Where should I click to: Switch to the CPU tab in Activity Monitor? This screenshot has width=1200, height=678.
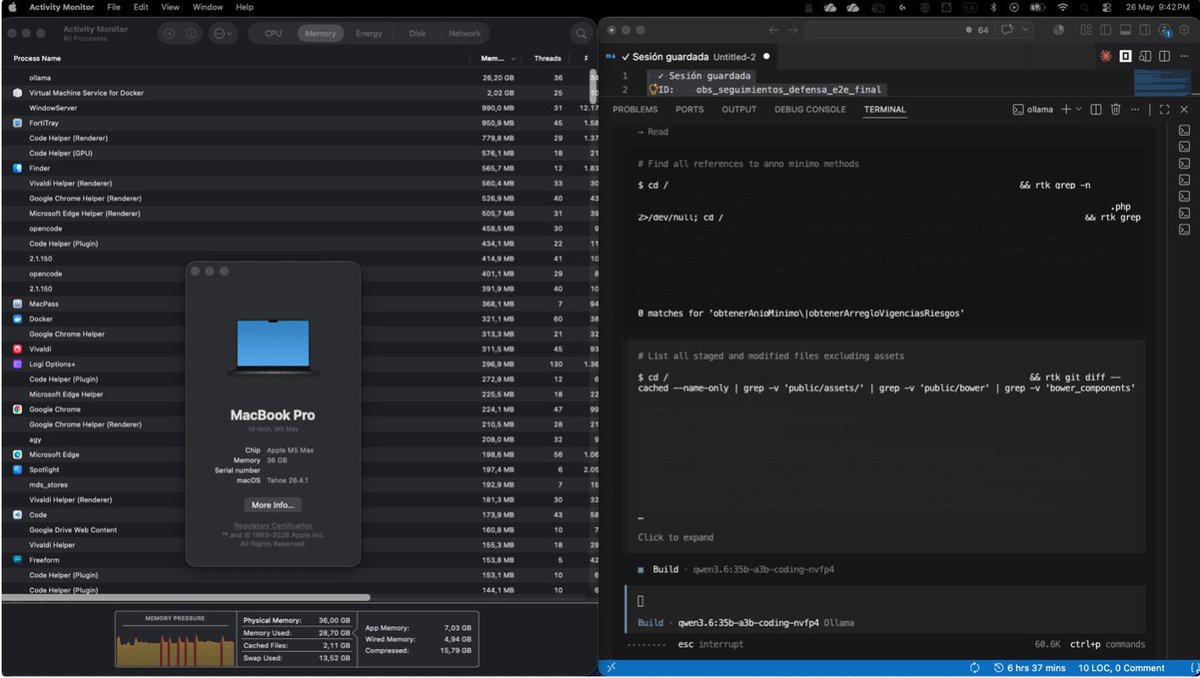(273, 33)
